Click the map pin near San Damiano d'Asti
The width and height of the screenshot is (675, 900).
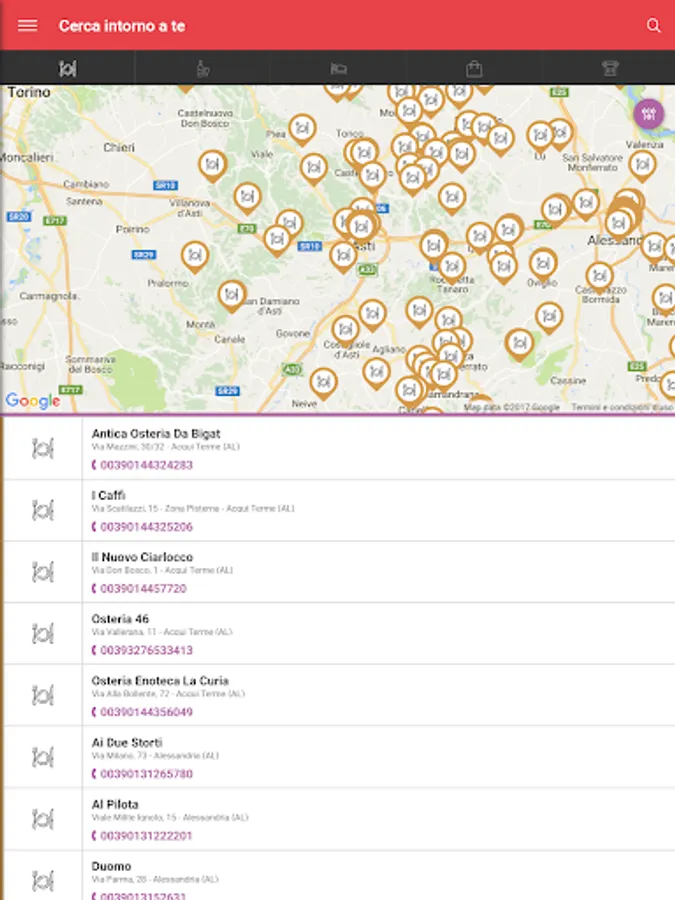232,295
